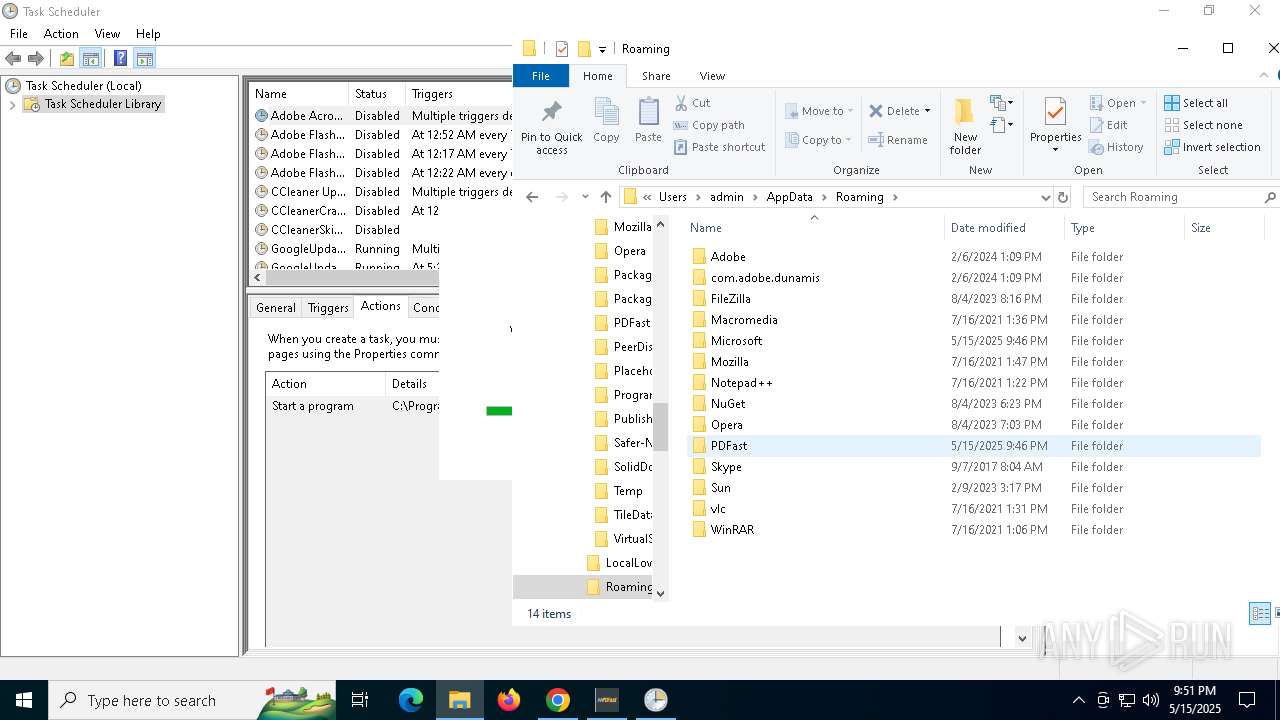Click Refresh button beside address bar

pos(1063,197)
